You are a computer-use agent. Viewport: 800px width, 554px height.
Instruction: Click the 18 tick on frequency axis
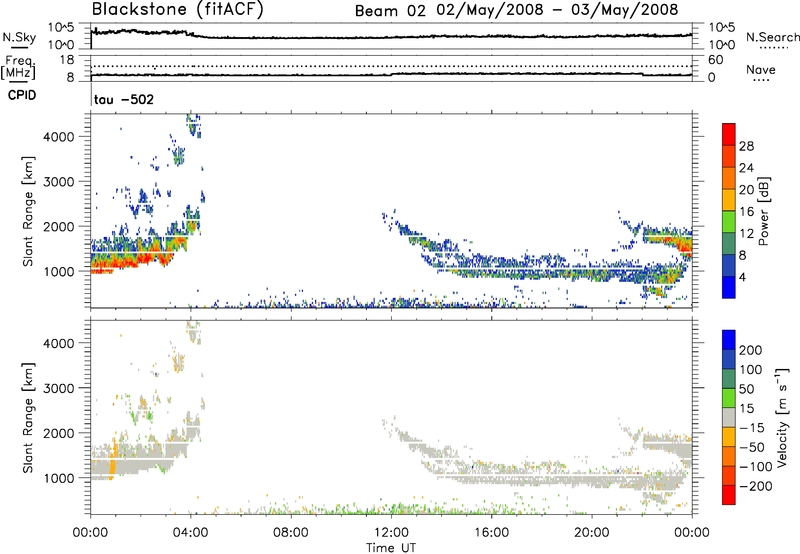coord(67,60)
